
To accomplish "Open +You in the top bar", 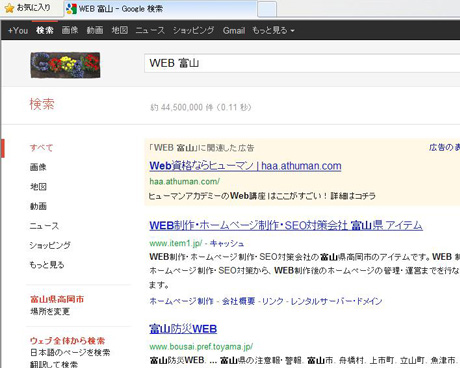I will click(x=18, y=30).
